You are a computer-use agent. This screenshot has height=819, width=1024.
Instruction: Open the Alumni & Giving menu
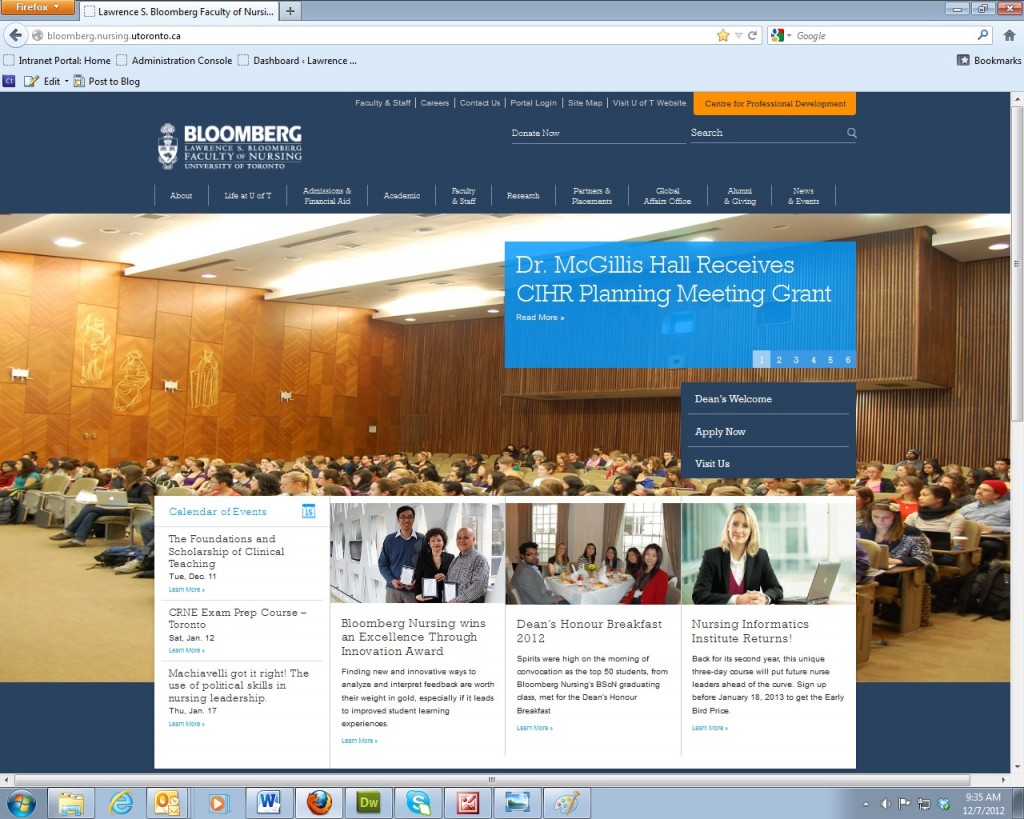point(740,195)
